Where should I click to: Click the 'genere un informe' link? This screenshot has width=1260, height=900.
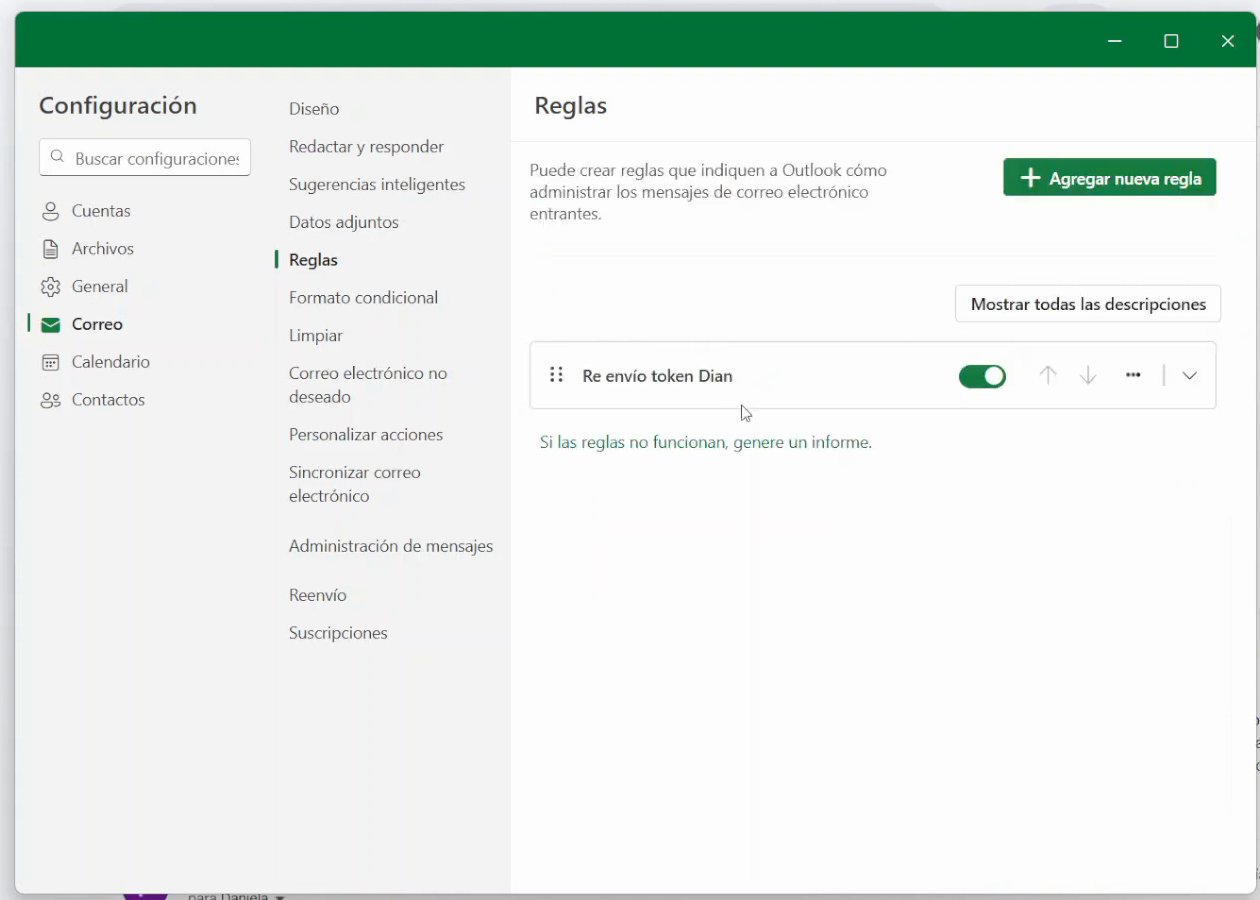(802, 442)
